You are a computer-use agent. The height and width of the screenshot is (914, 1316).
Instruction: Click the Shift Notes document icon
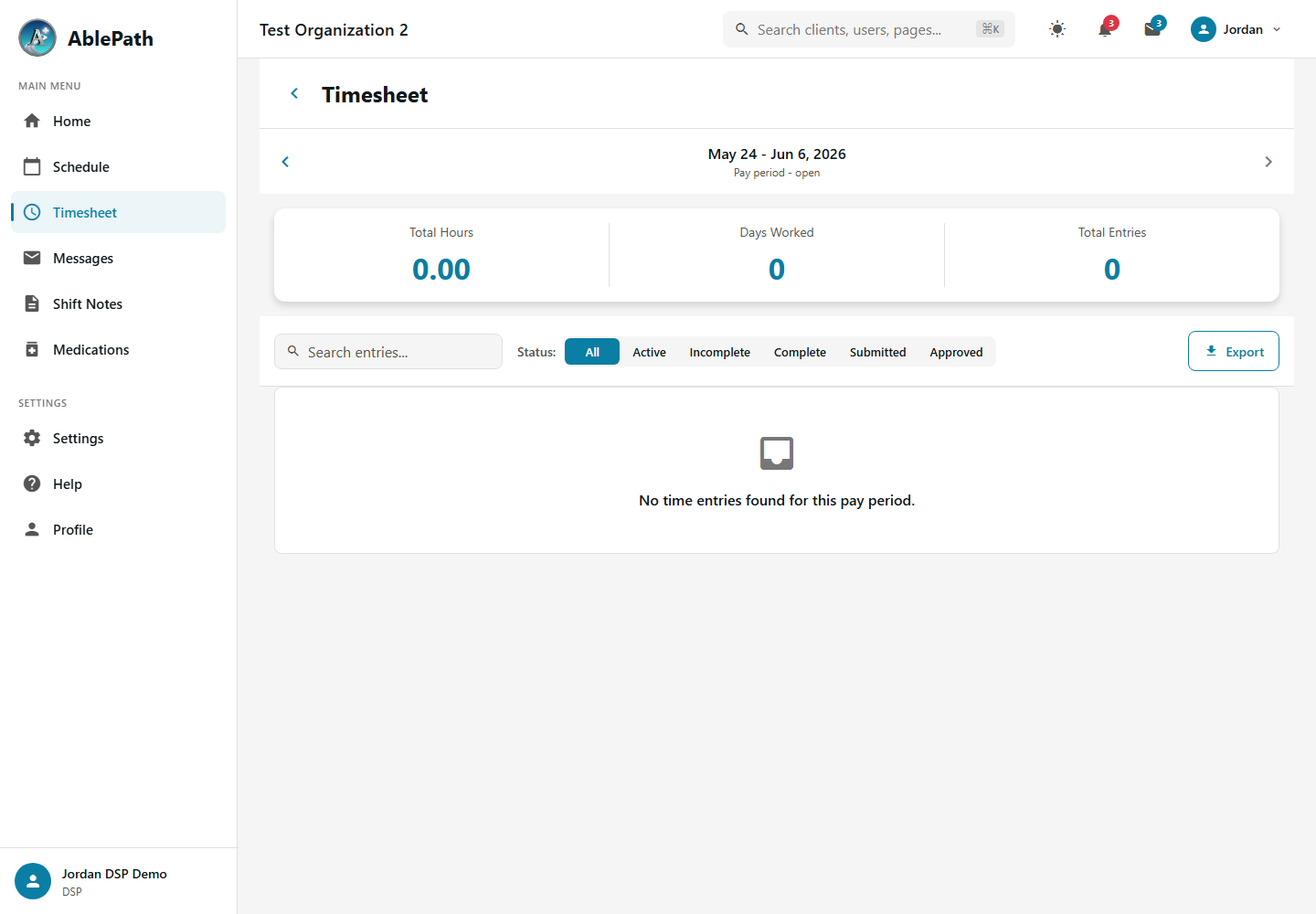[32, 303]
